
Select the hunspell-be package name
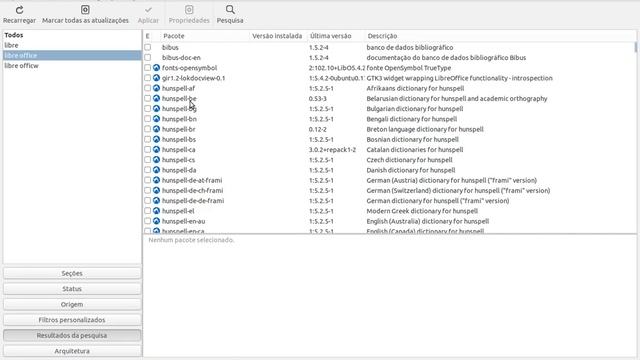click(x=179, y=98)
